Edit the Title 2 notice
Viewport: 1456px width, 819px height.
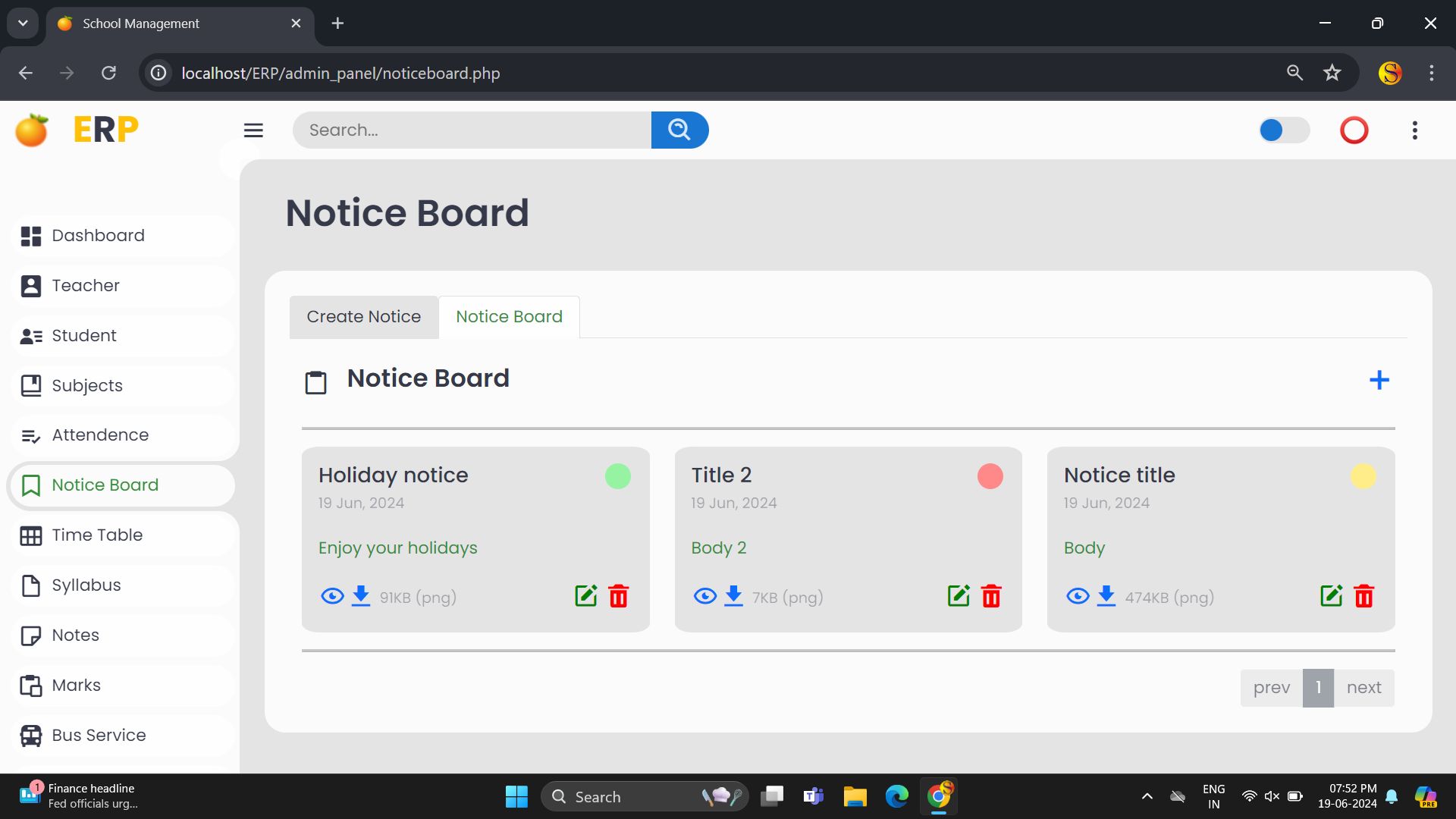pos(959,596)
